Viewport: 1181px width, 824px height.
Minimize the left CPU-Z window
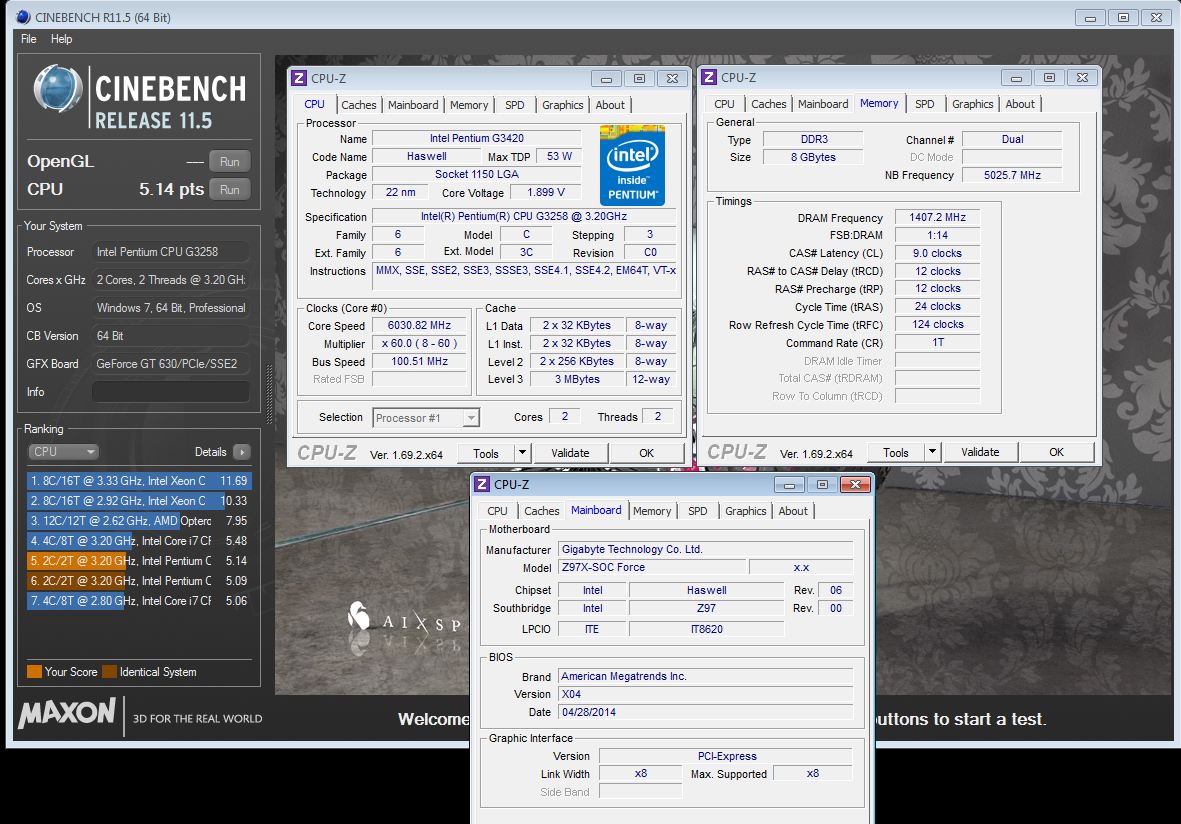606,78
